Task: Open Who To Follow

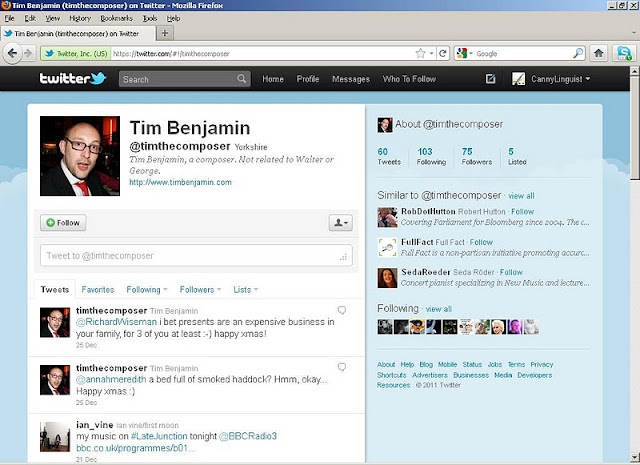Action: click(409, 79)
